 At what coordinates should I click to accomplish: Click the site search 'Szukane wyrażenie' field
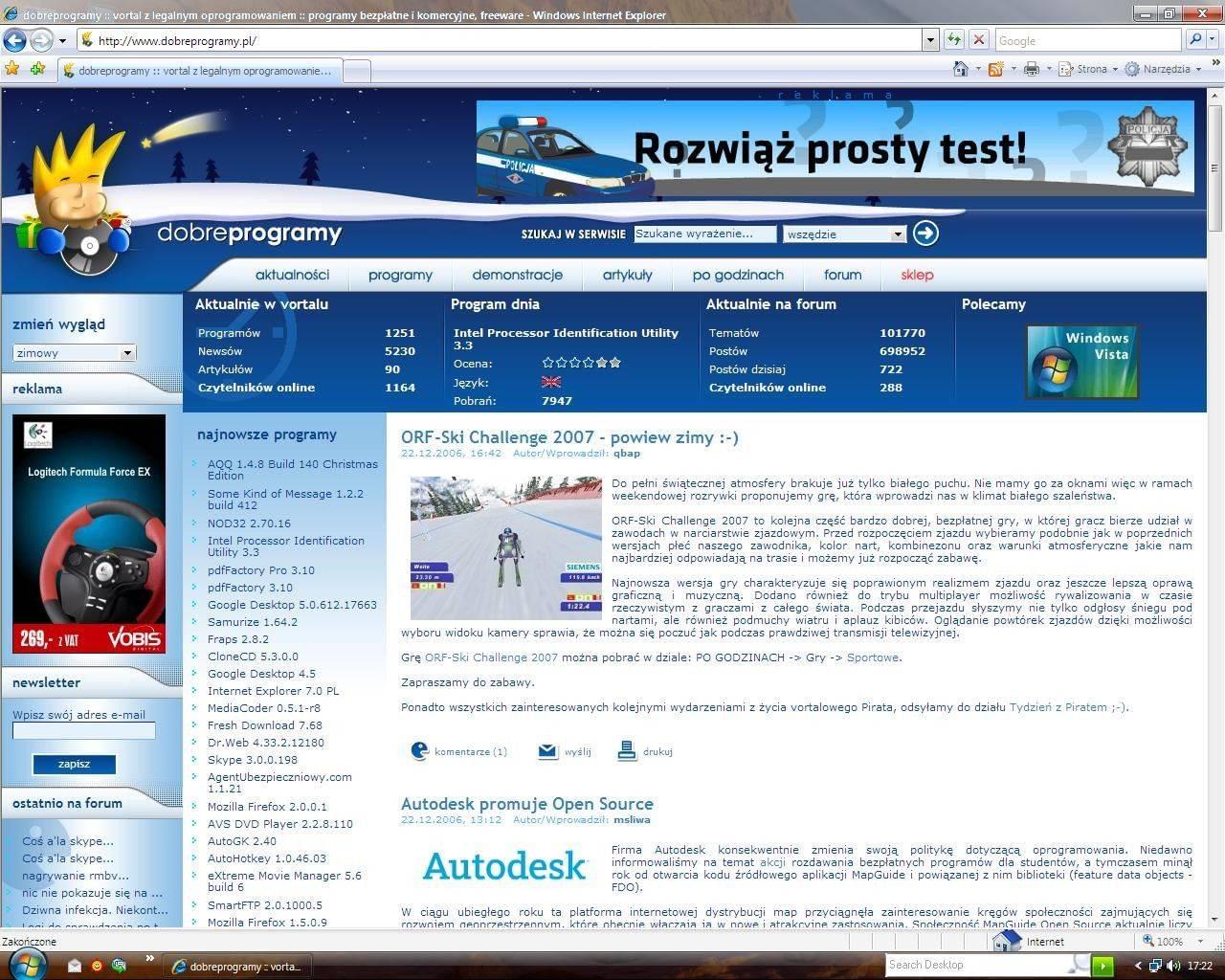point(703,234)
